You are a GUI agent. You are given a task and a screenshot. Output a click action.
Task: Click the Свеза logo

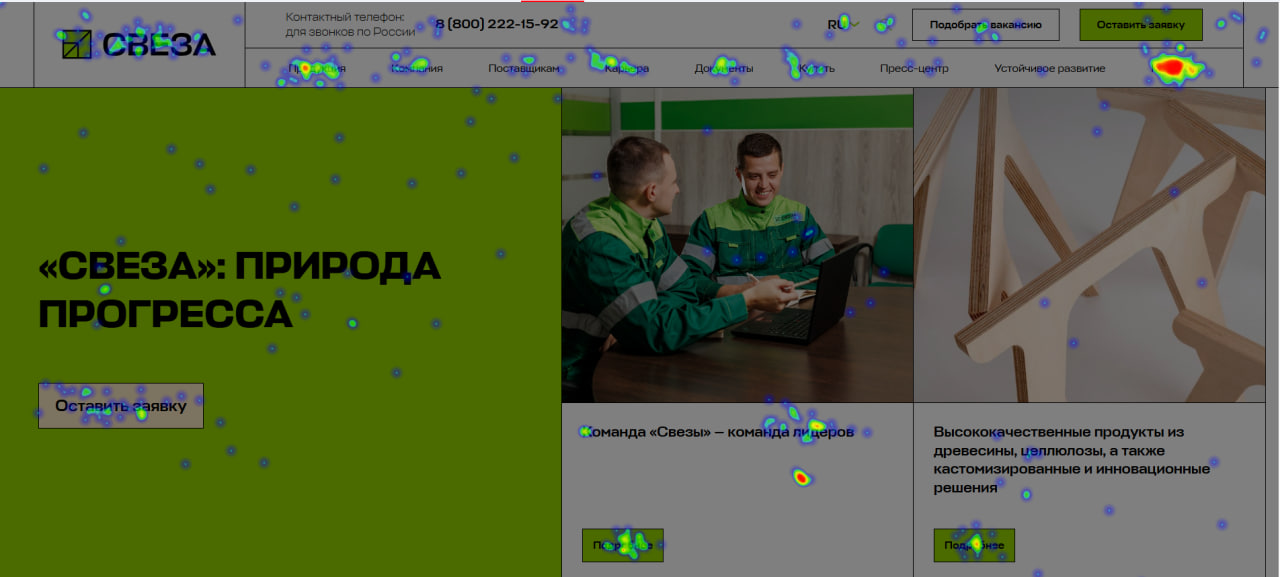[x=139, y=44]
